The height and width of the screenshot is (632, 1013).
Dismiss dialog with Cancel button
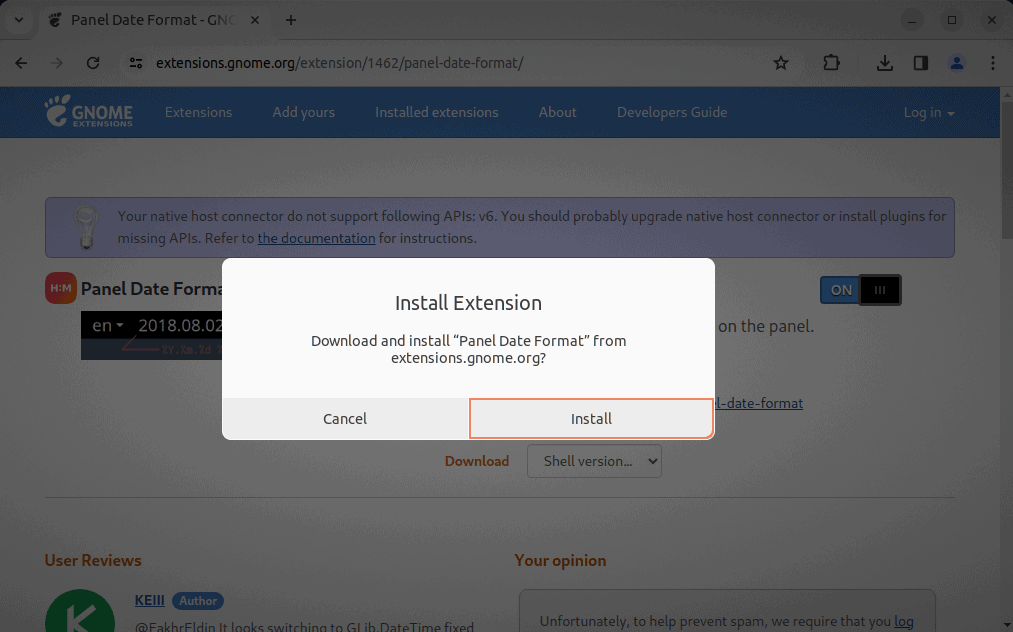pos(345,419)
